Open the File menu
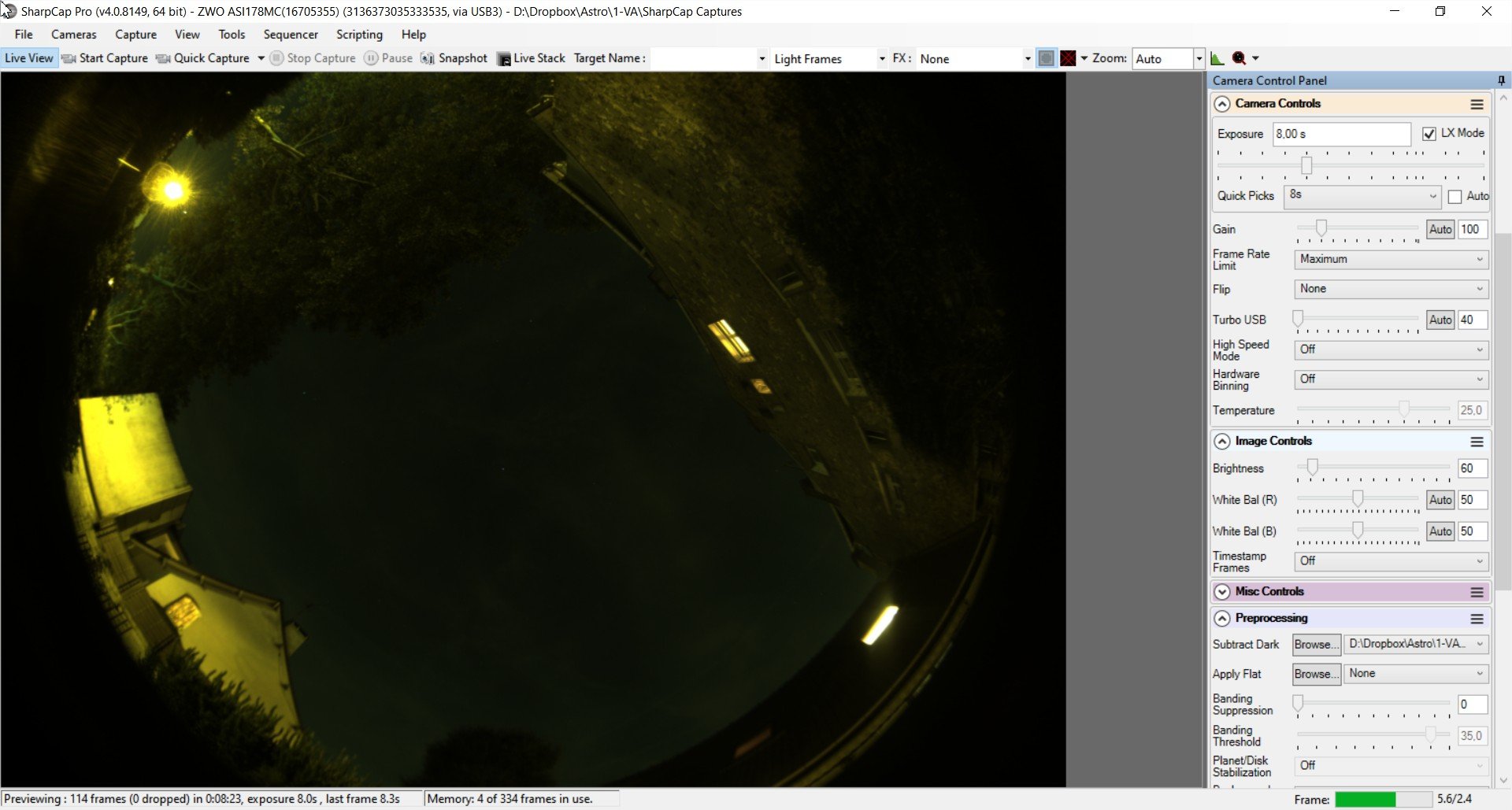Screen dimensions: 1512x810 (x=24, y=35)
